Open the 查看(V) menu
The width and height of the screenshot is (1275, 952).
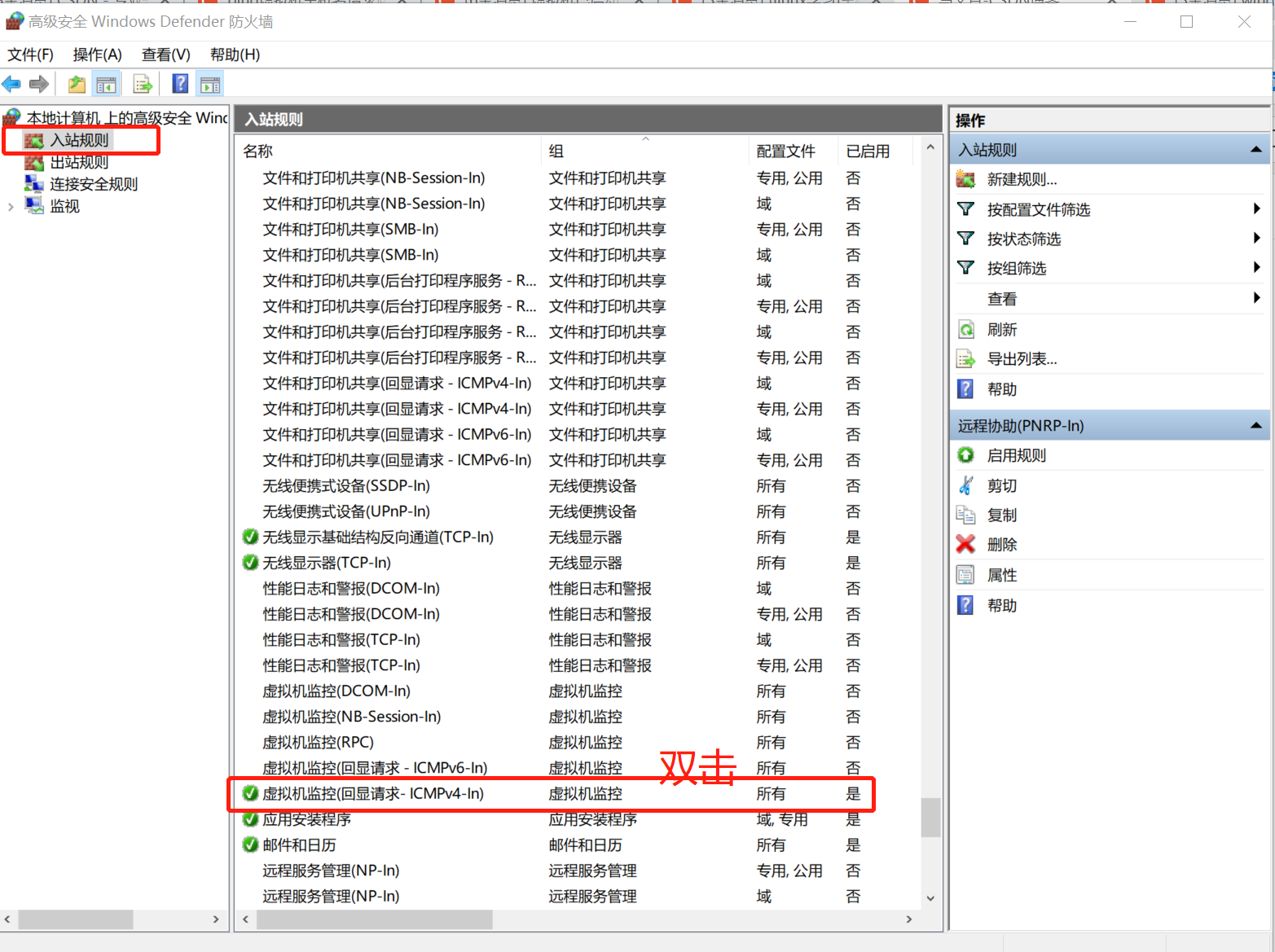[165, 55]
